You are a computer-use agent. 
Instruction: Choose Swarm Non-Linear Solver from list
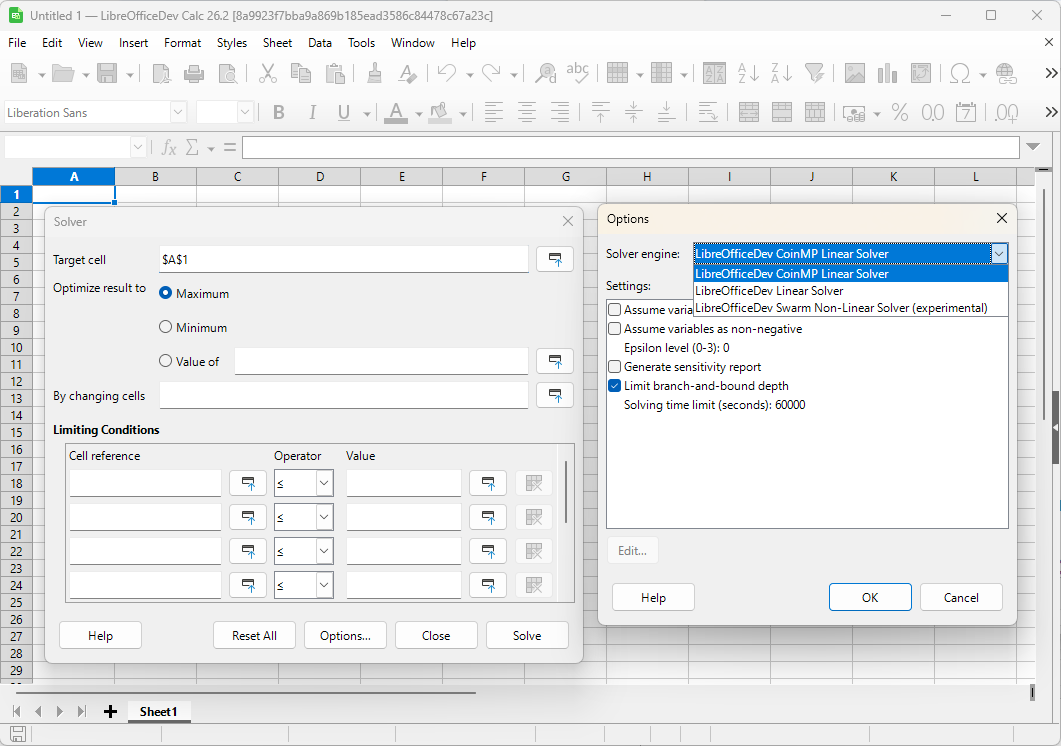click(840, 308)
